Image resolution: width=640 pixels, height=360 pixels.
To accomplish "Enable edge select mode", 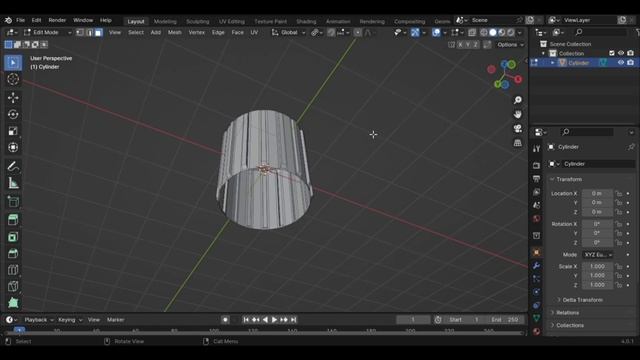I will [89, 32].
